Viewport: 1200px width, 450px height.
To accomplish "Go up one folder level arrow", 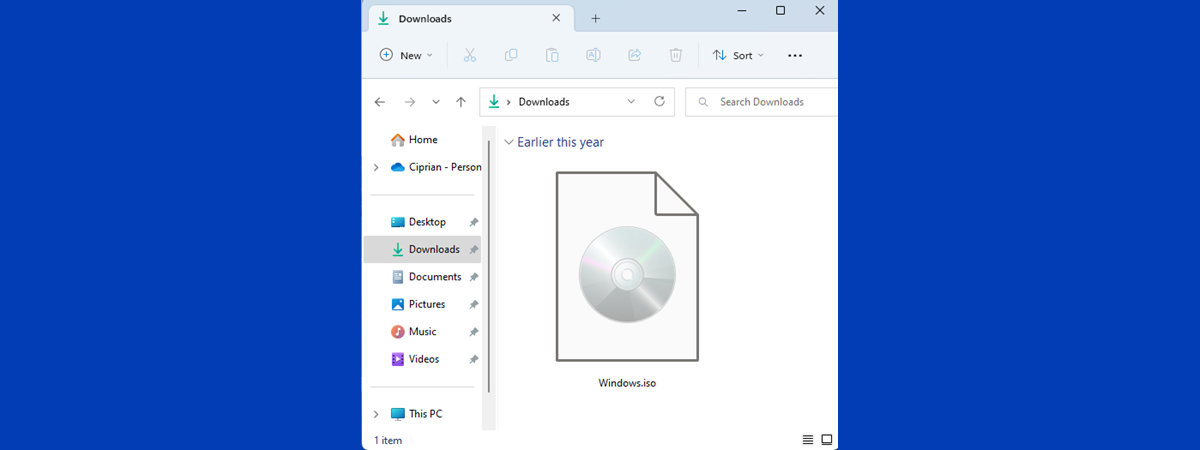I will coord(461,102).
